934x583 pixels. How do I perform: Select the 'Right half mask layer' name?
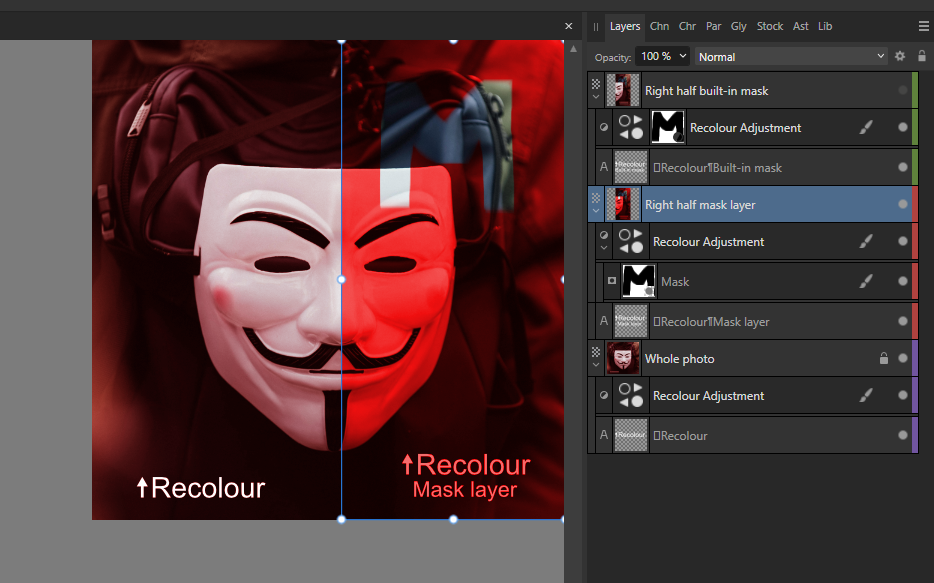point(700,205)
